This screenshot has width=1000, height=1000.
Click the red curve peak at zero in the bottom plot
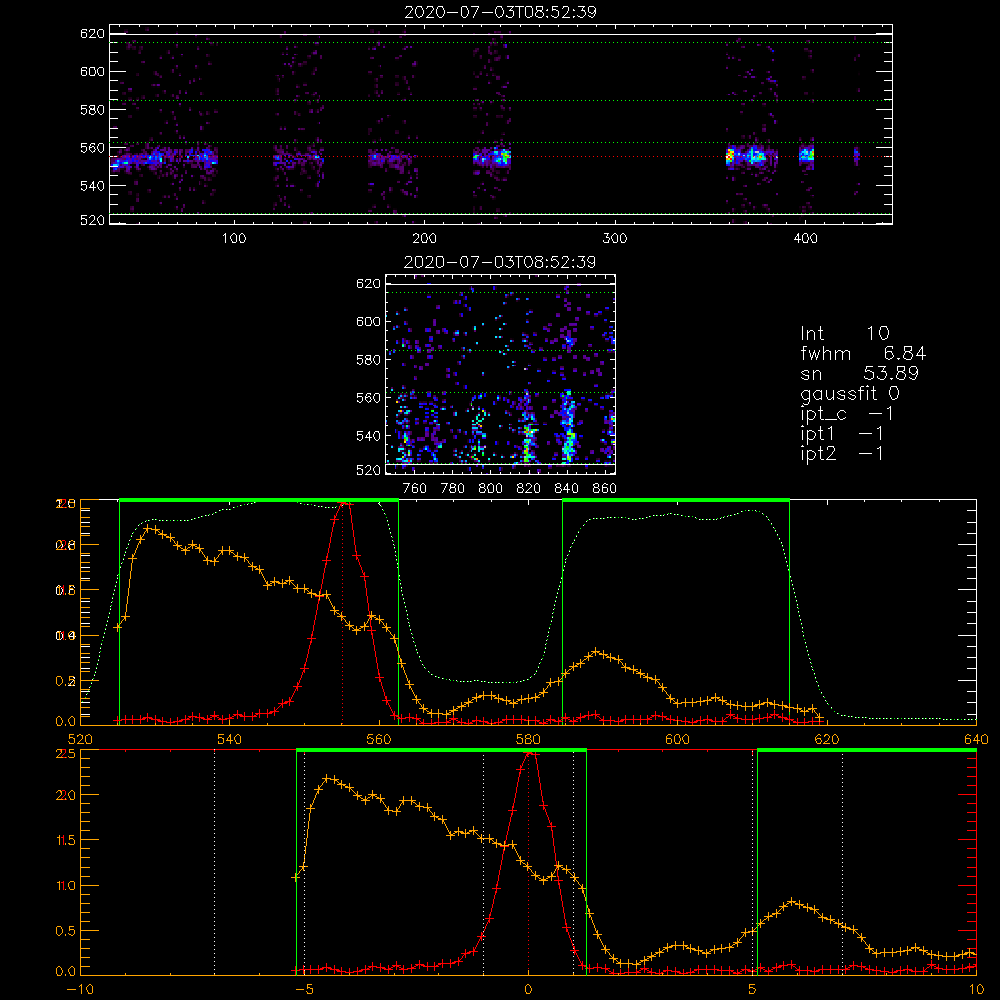531,754
